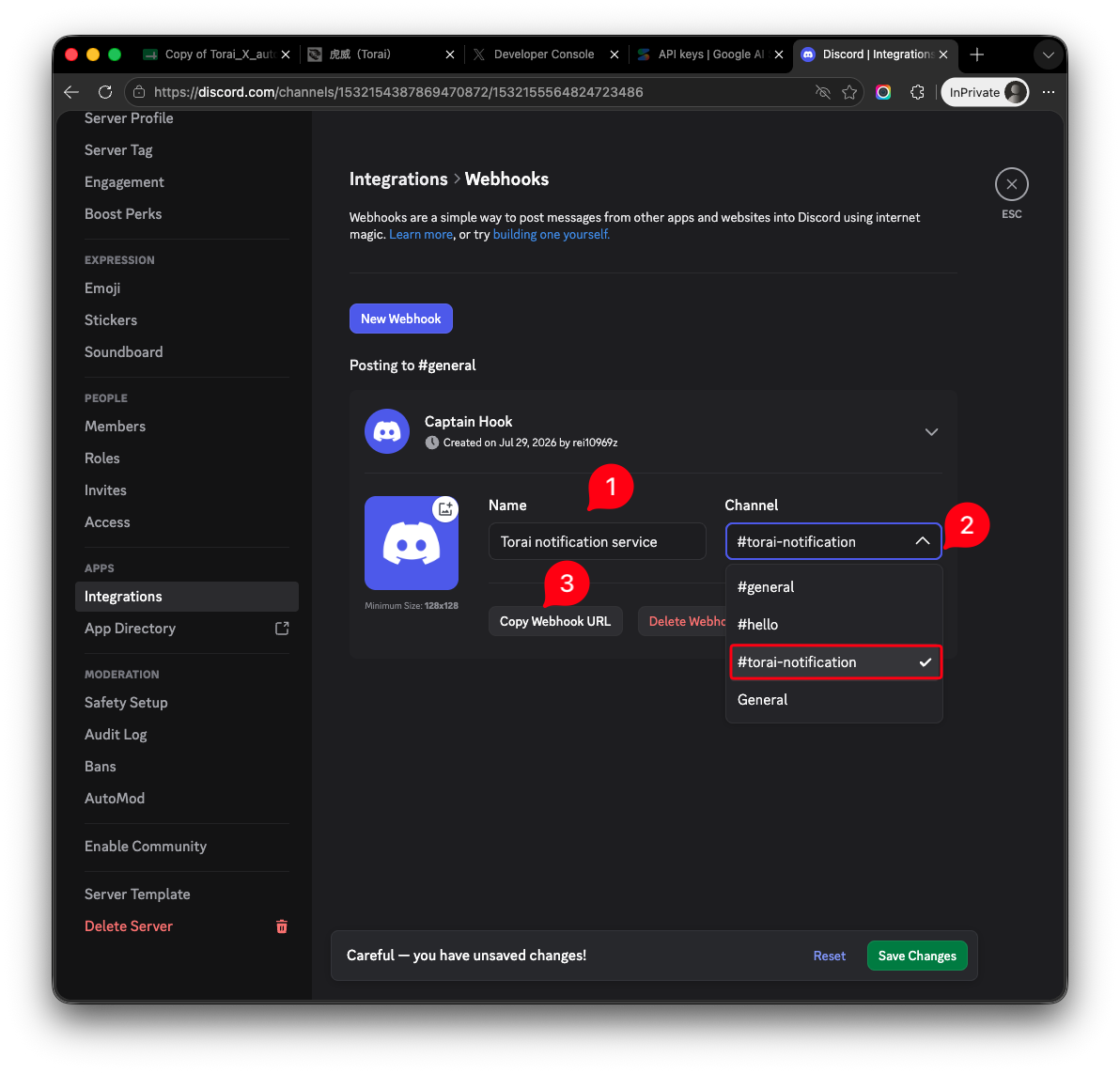The image size is (1120, 1073).
Task: Open the browser three-dot settings menu
Action: 1048,92
